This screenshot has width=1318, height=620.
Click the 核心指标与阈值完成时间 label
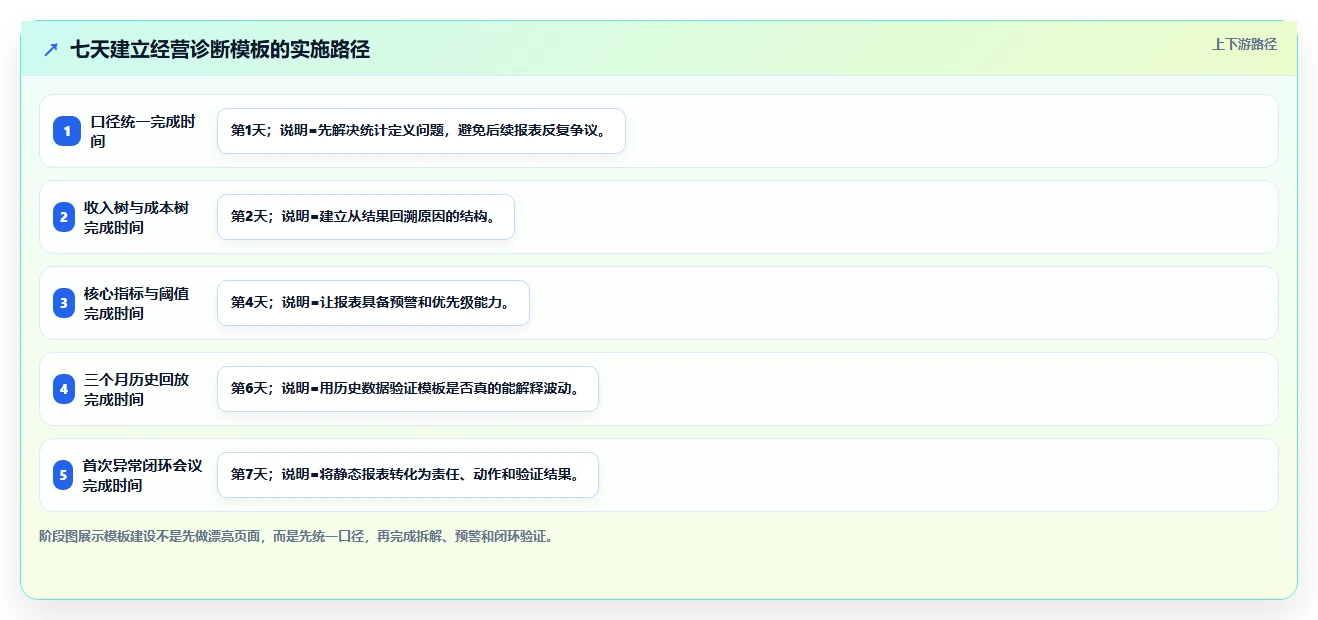tap(137, 303)
